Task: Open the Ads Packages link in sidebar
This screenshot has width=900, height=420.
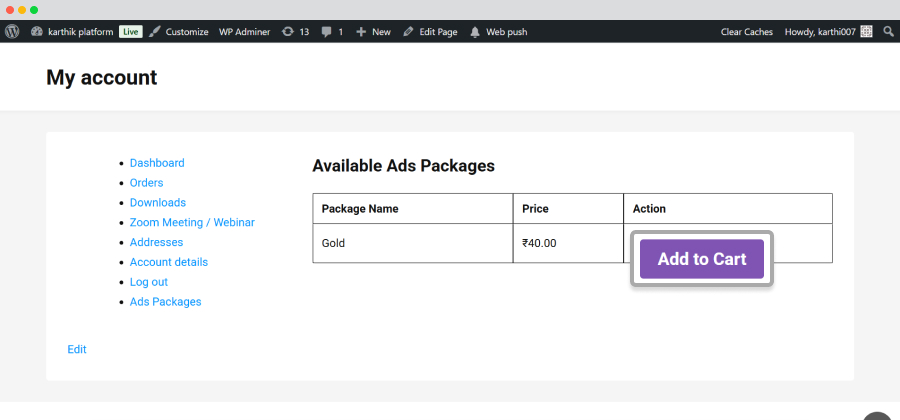Action: (x=165, y=301)
